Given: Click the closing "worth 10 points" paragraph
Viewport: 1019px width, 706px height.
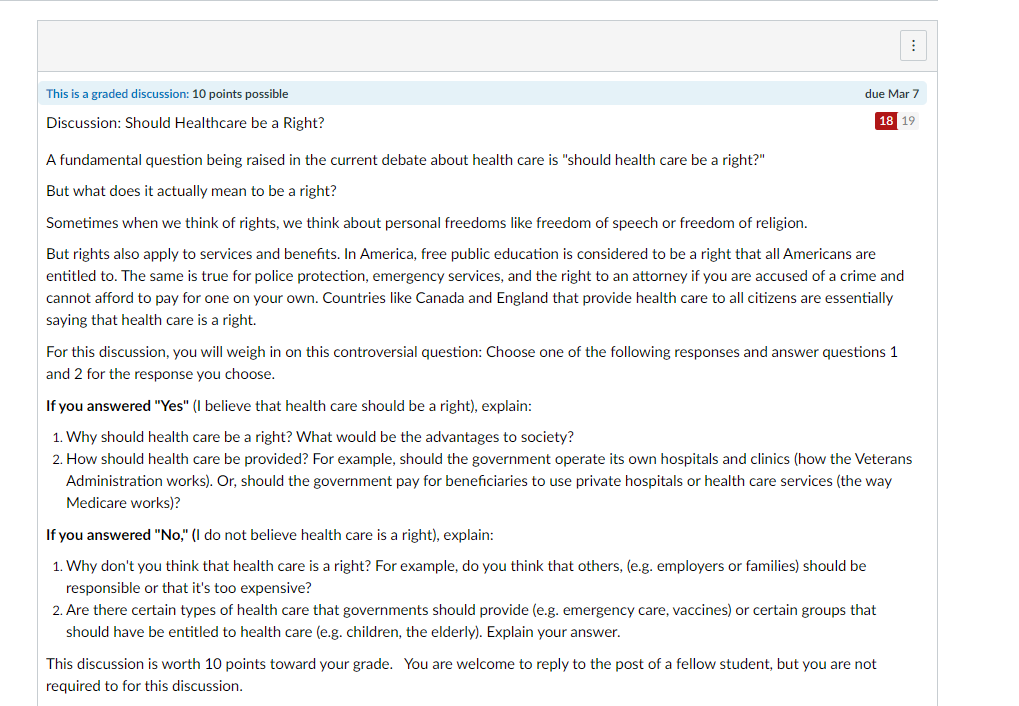Looking at the screenshot, I should [461, 675].
